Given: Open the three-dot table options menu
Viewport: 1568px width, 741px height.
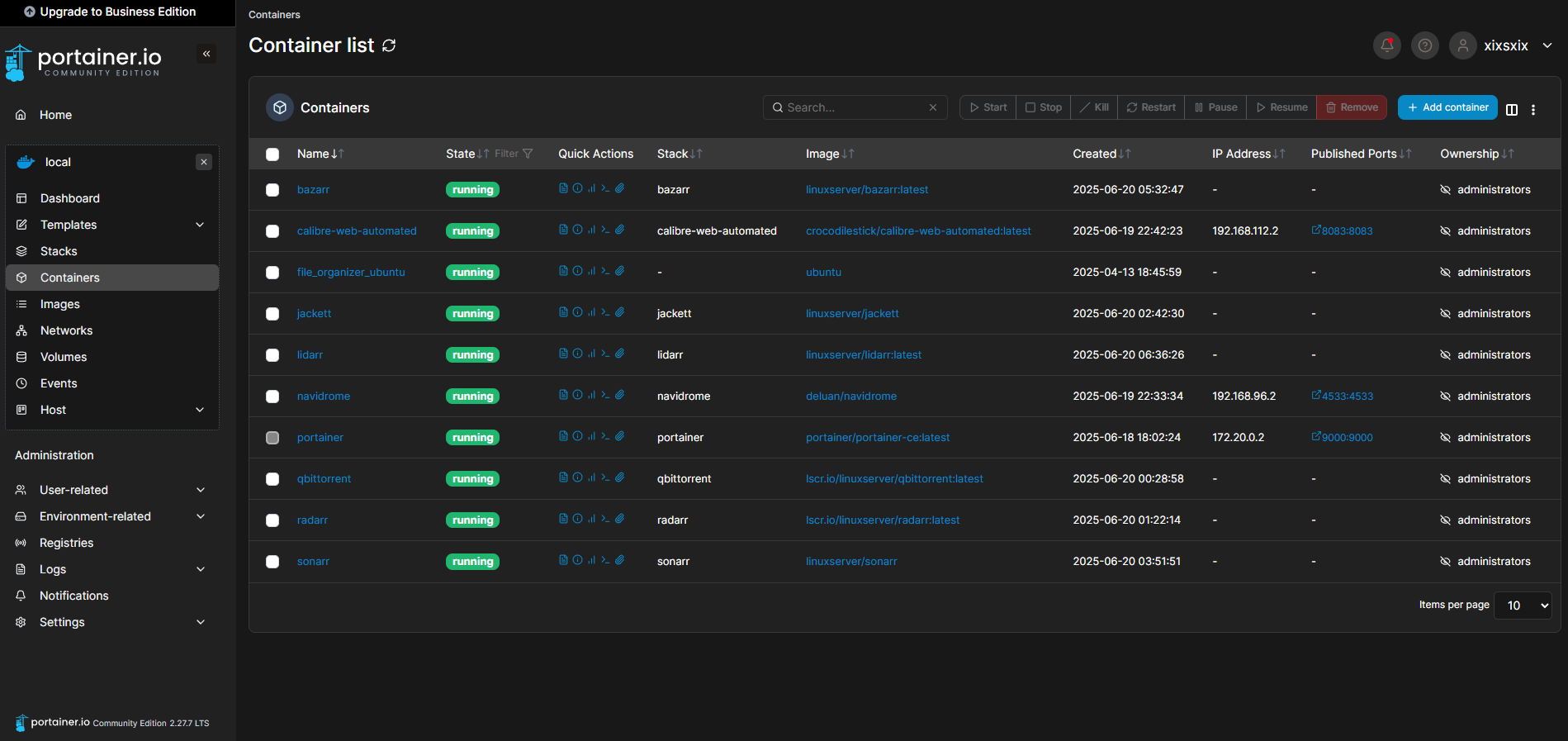Looking at the screenshot, I should (1533, 109).
